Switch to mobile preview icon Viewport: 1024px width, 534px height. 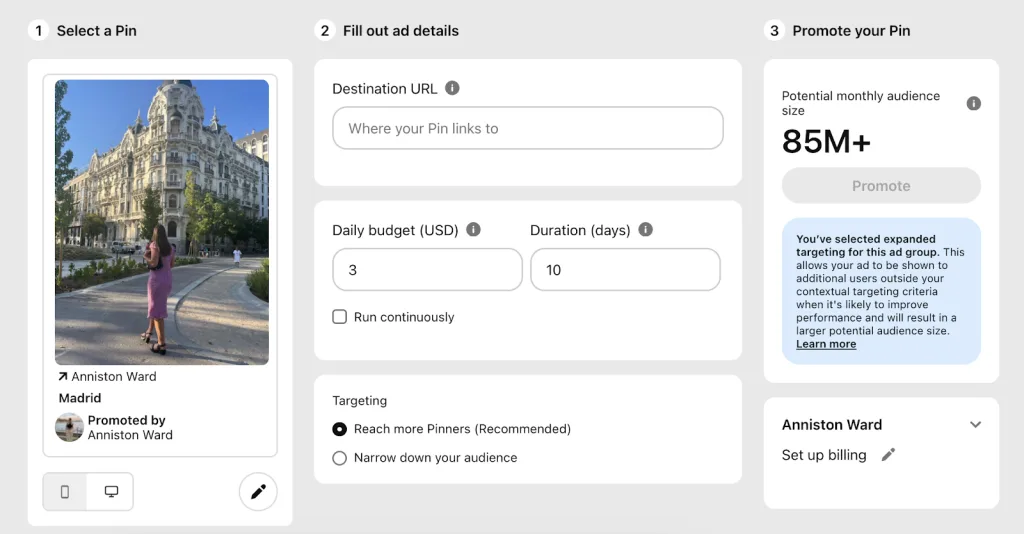coord(65,492)
